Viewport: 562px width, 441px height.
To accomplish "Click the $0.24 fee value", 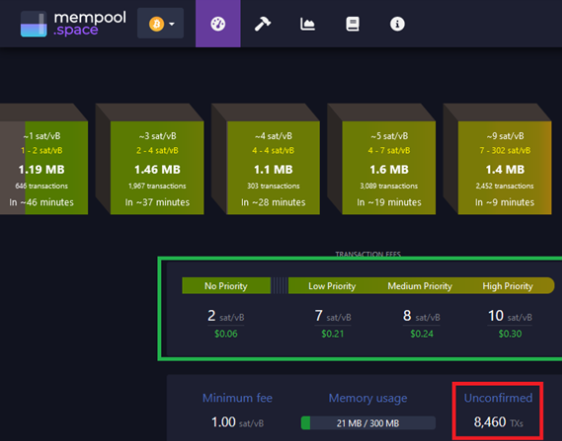I will pos(422,334).
